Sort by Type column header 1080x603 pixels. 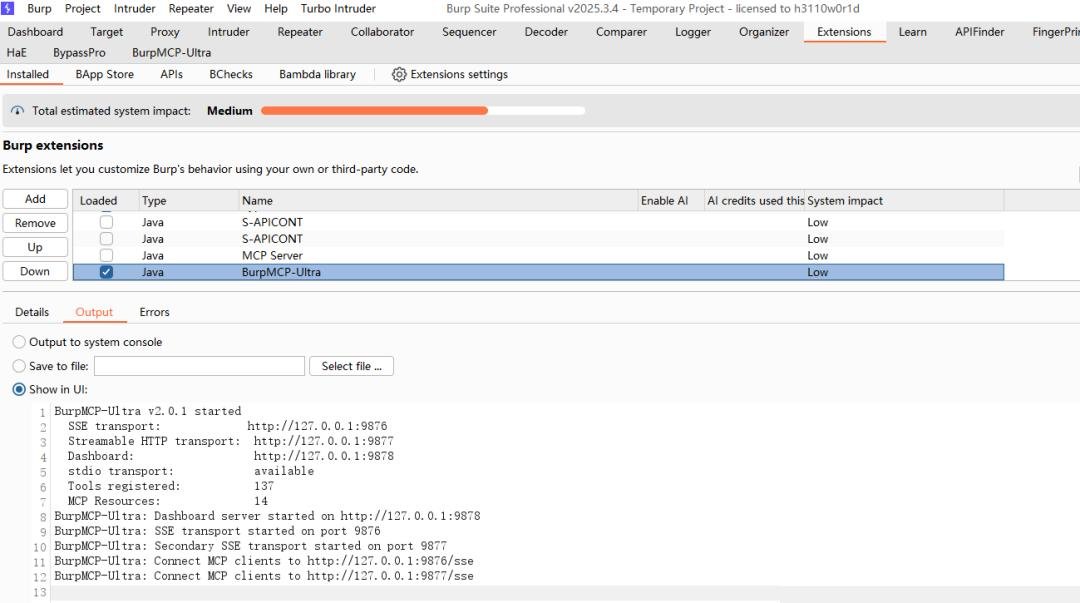pyautogui.click(x=189, y=201)
